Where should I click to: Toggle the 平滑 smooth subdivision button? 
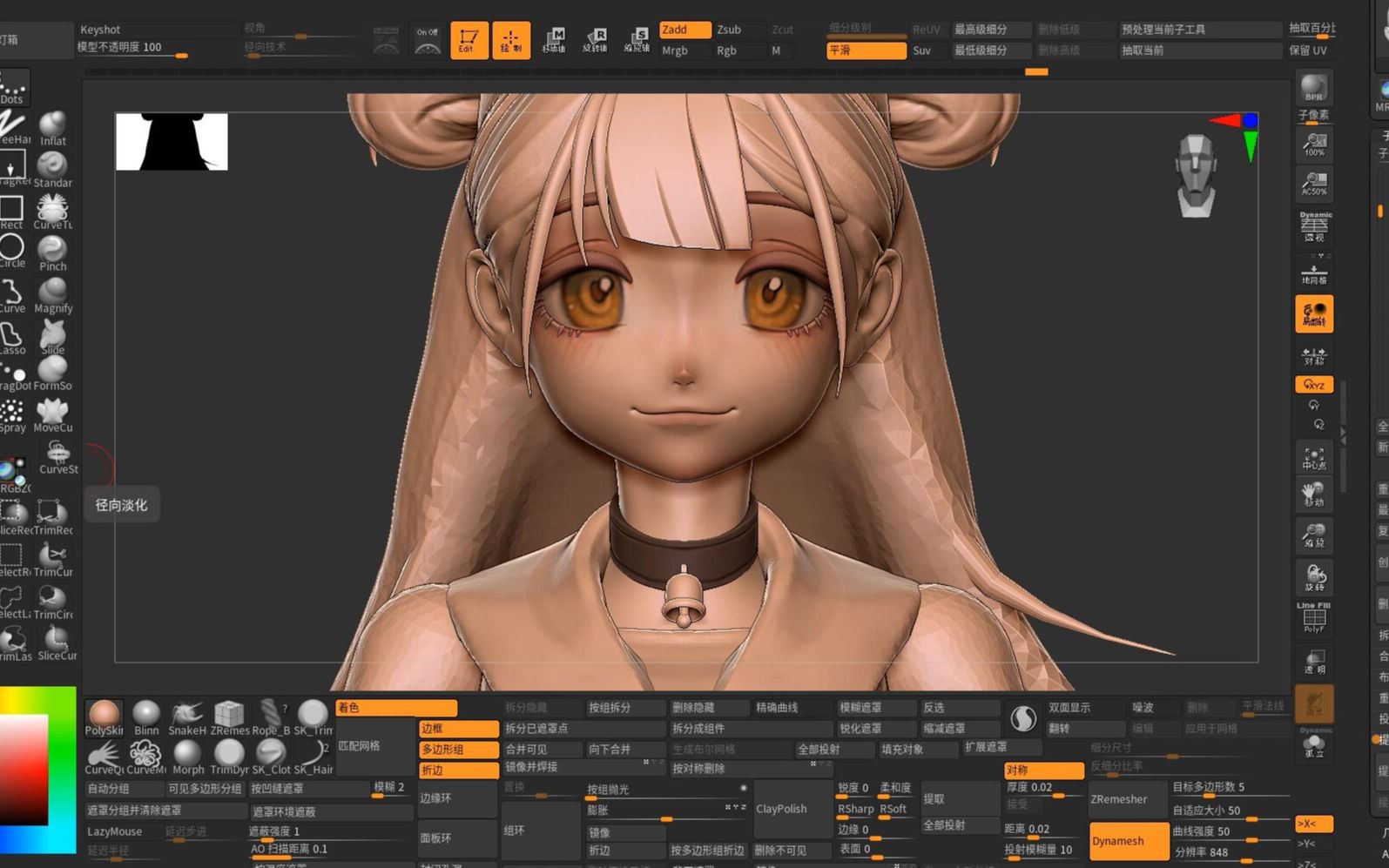point(866,50)
